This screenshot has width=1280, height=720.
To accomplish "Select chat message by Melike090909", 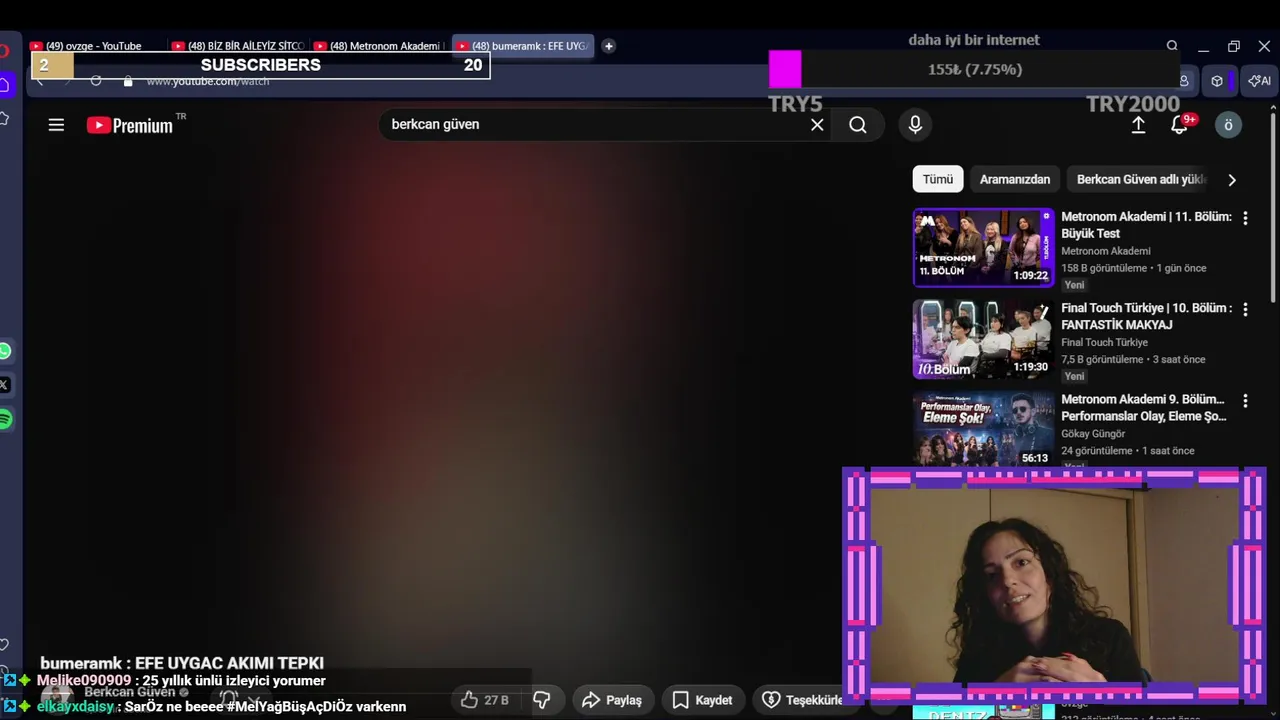I will pos(181,681).
